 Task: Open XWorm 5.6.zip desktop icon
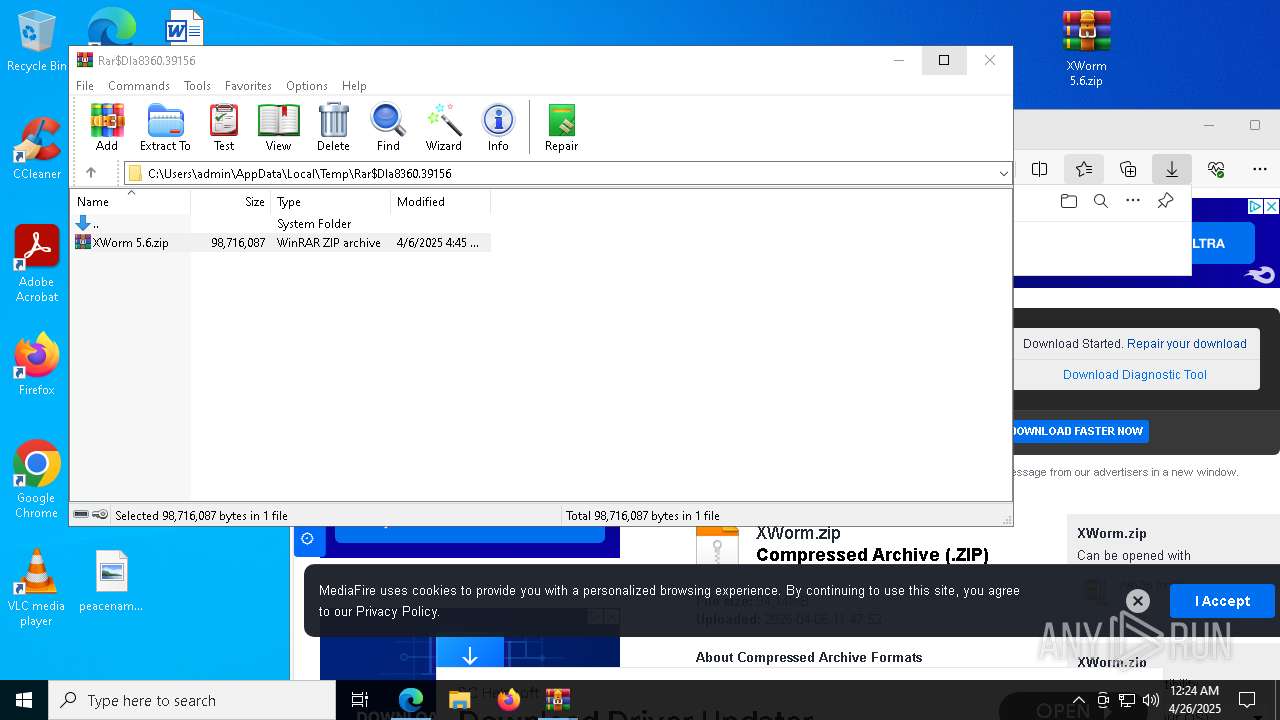tap(1086, 49)
